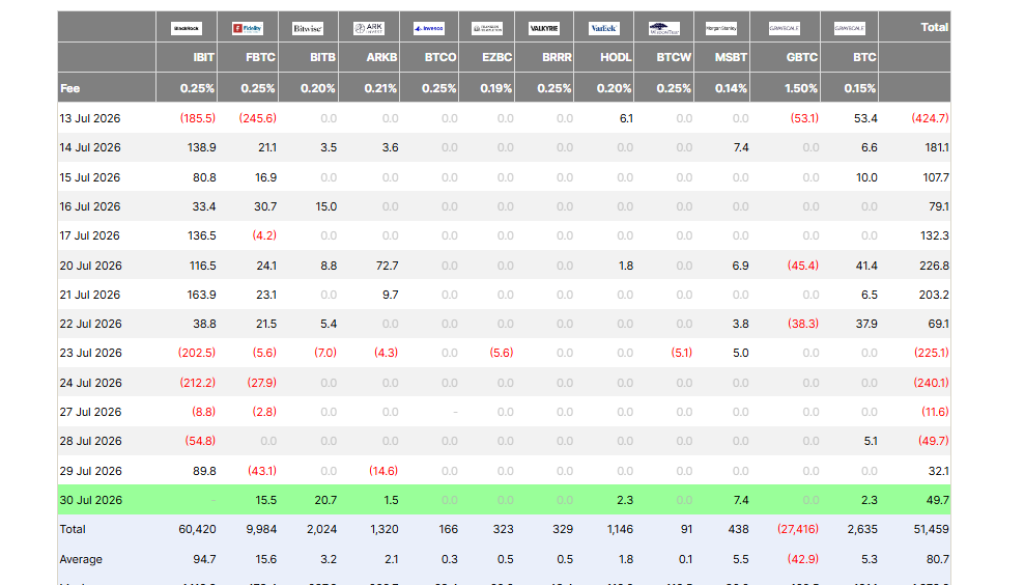The width and height of the screenshot is (1024, 585).
Task: Click the Valkyrie logo above BRRR
Action: (x=544, y=29)
